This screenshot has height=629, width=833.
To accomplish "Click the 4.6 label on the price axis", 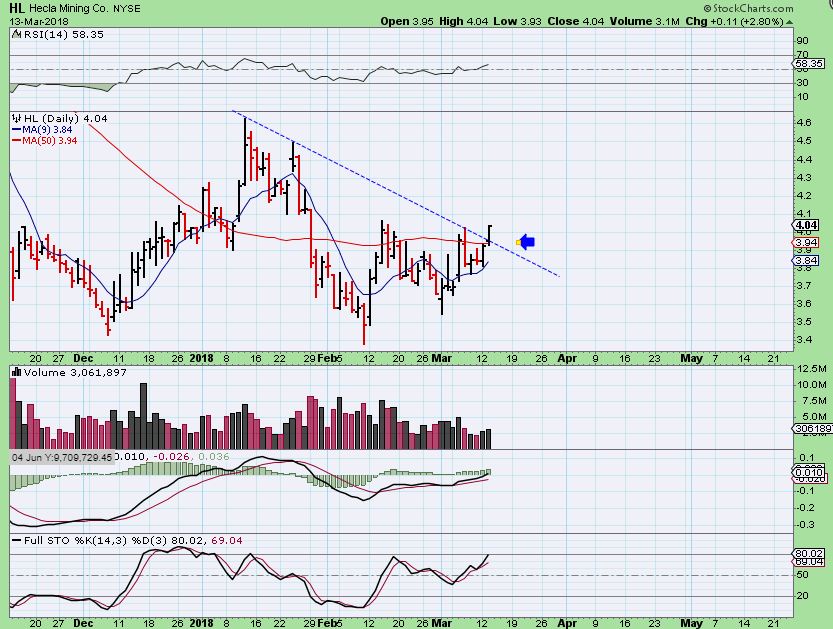I will [804, 123].
